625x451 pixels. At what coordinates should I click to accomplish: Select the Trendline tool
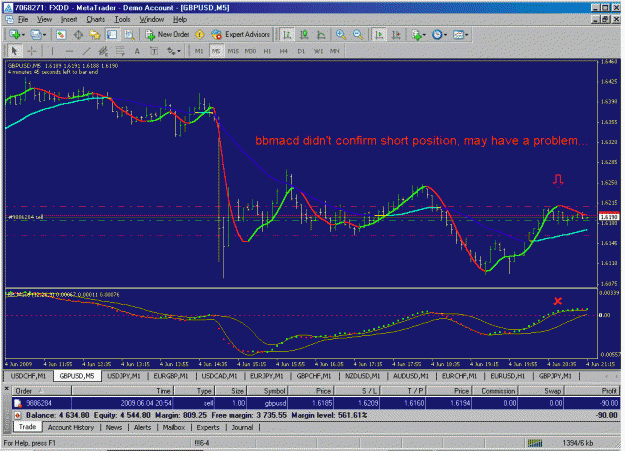[x=86, y=51]
